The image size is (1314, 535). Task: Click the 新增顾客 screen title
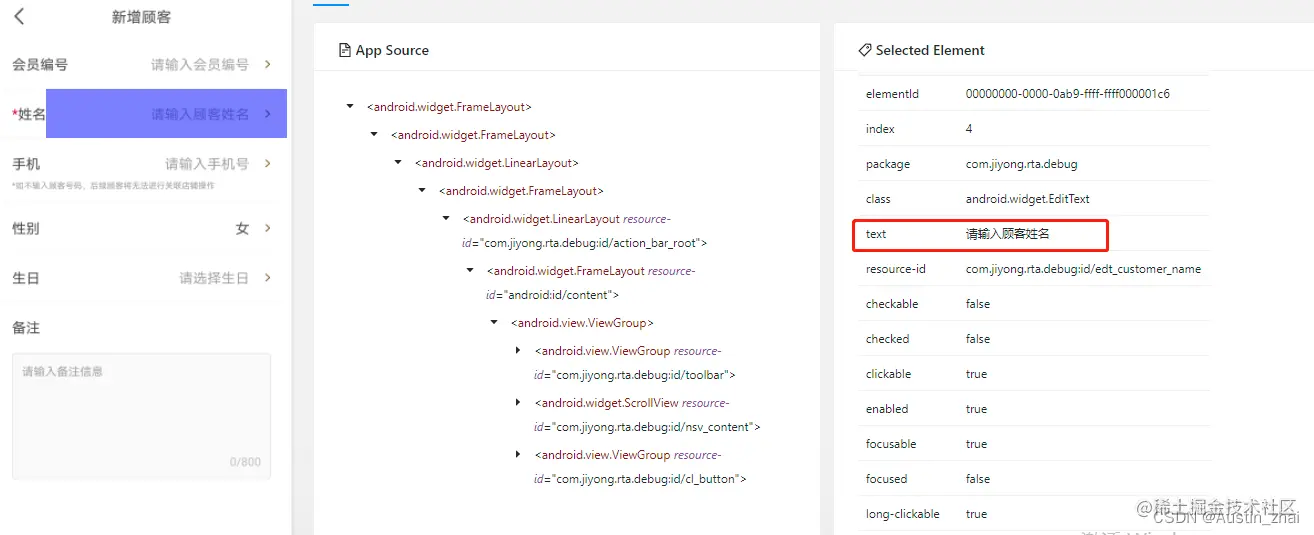(x=141, y=17)
